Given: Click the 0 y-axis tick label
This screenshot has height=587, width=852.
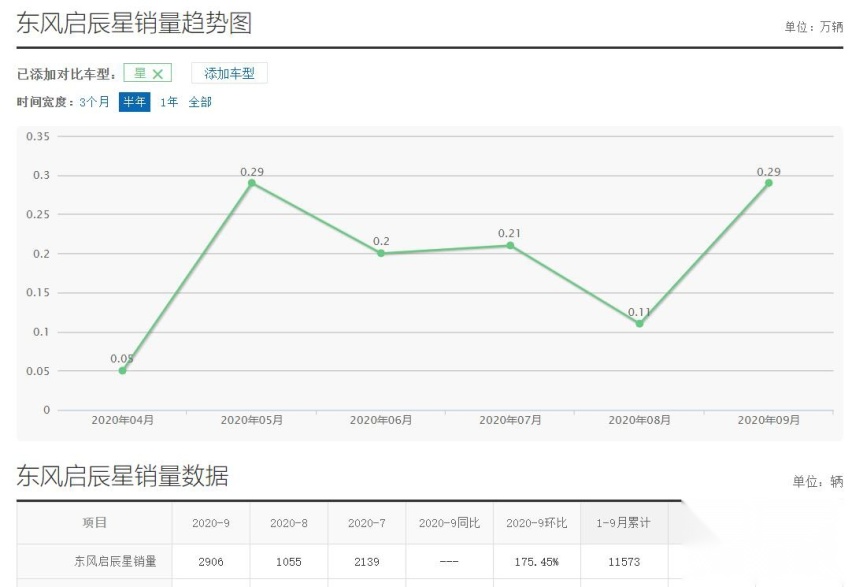Looking at the screenshot, I should click(x=47, y=410).
